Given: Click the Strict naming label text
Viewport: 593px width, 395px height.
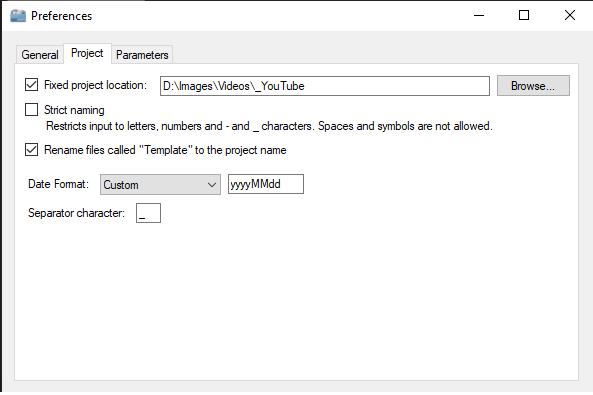Looking at the screenshot, I should pyautogui.click(x=74, y=110).
